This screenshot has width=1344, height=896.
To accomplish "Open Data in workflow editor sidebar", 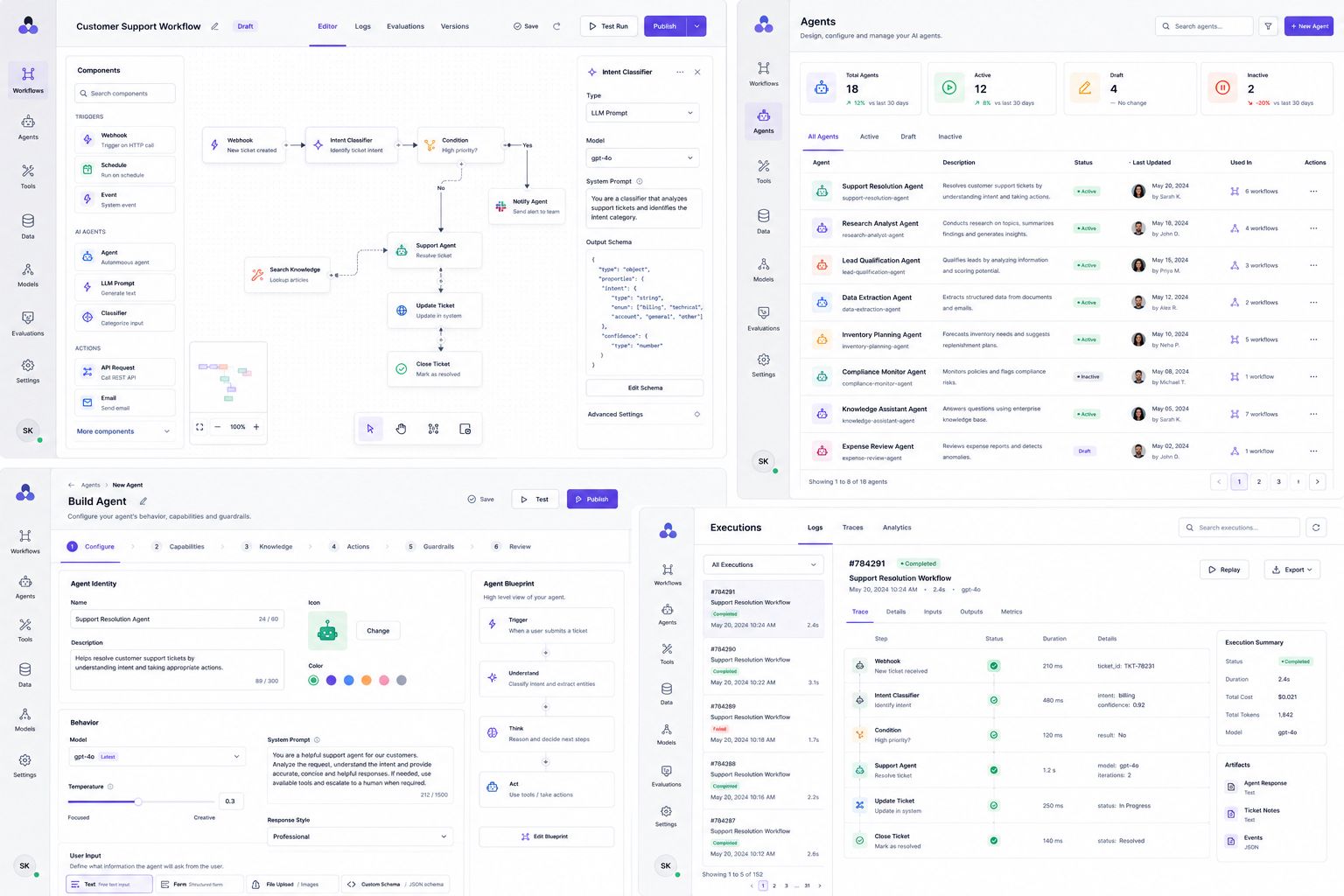I will click(x=28, y=227).
